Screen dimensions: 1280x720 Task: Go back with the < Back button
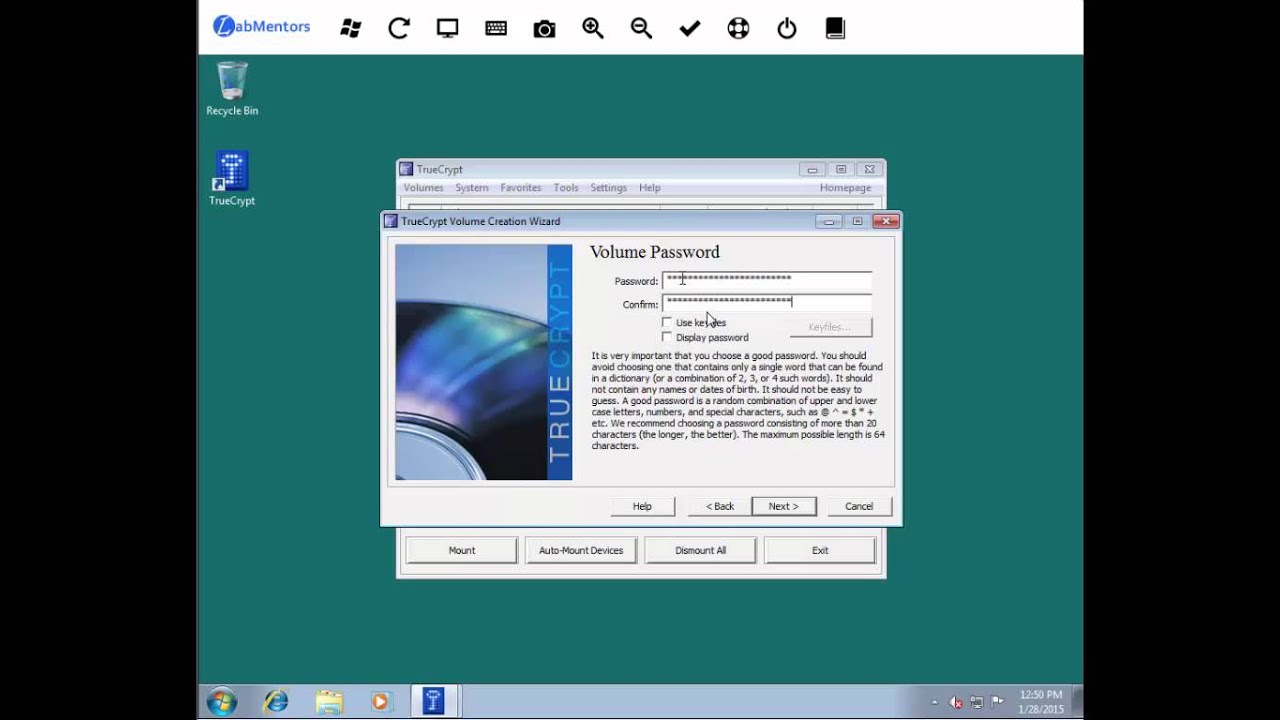point(720,506)
